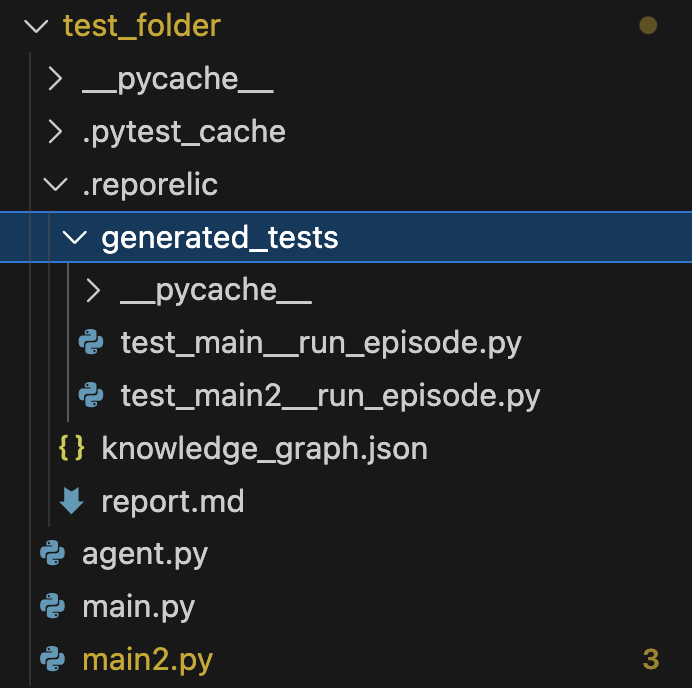Viewport: 692px width, 688px height.
Task: Select the main2.py file name
Action: (147, 661)
